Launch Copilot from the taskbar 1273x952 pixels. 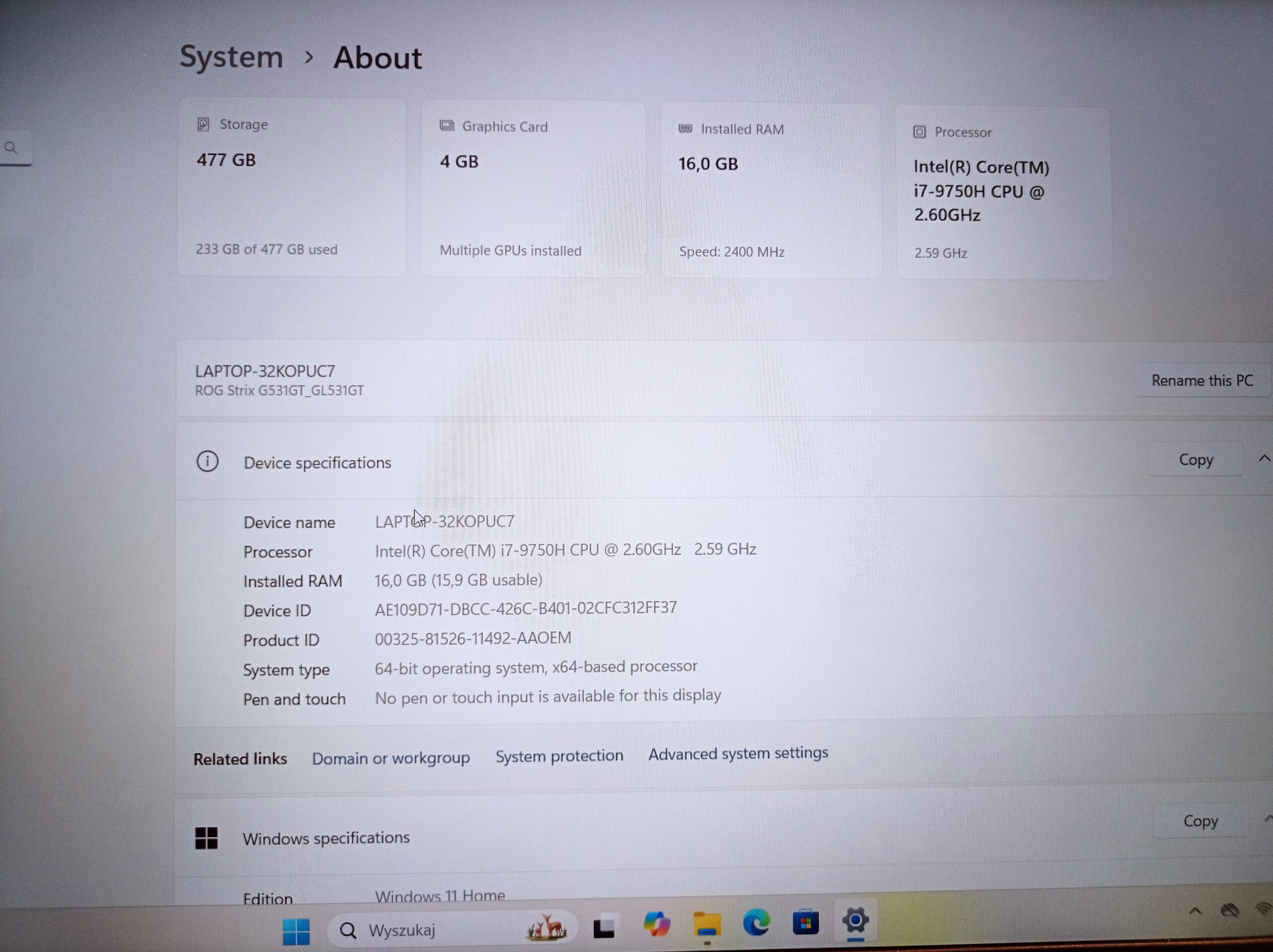tap(657, 924)
